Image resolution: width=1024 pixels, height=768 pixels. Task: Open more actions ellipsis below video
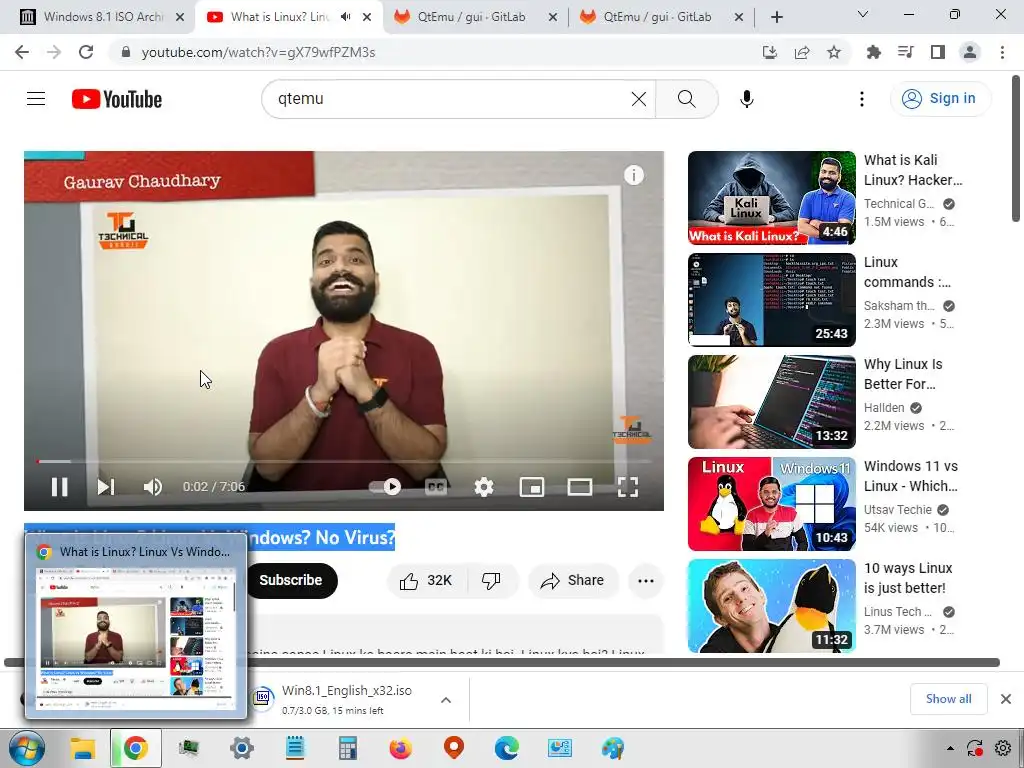(646, 581)
